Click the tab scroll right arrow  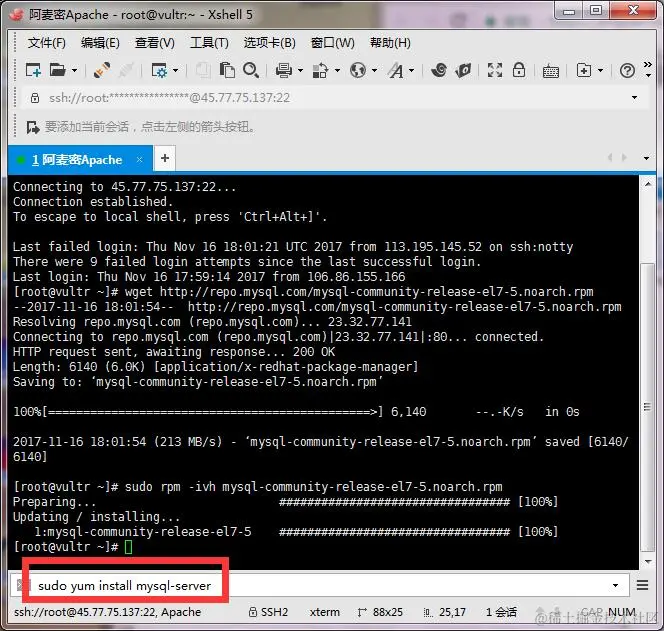coord(624,158)
